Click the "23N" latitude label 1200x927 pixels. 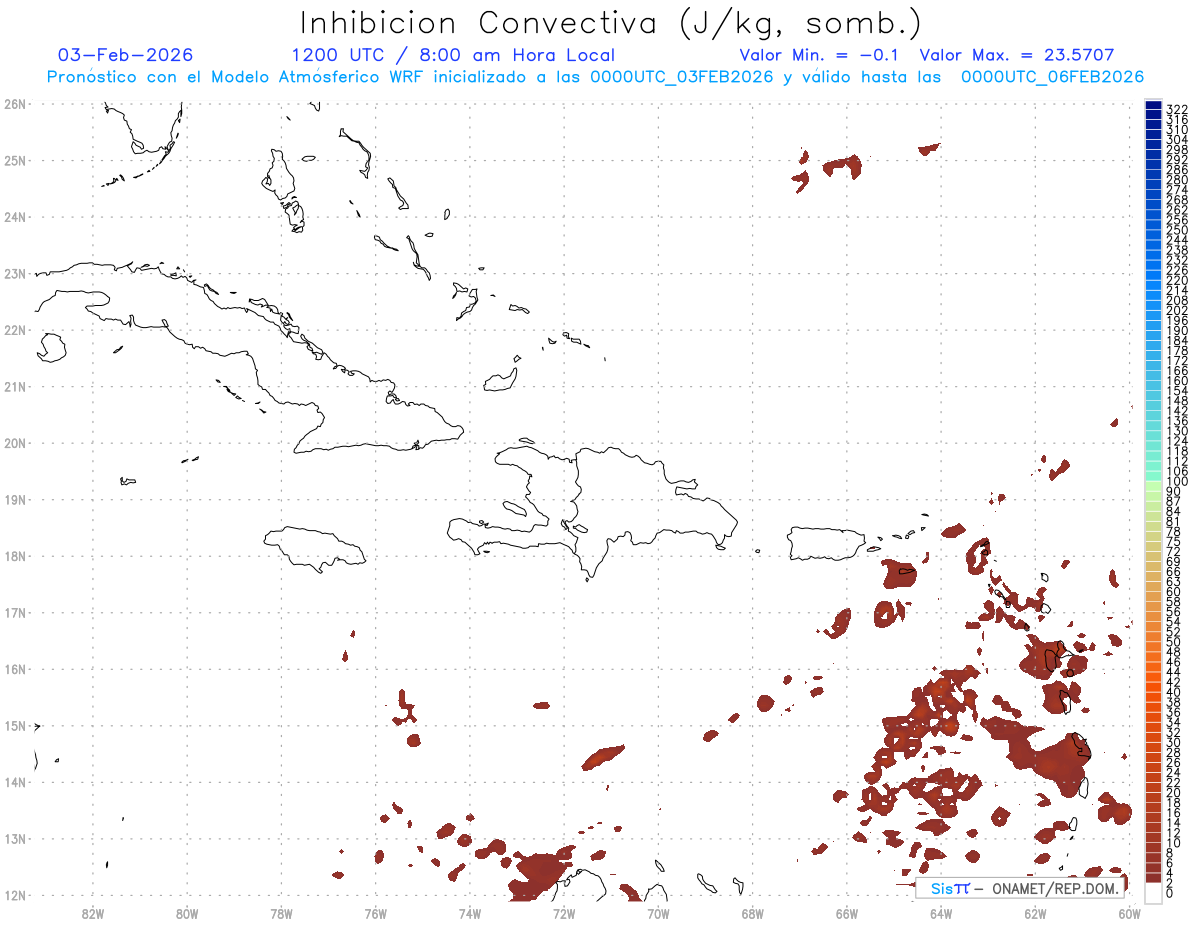(15, 273)
